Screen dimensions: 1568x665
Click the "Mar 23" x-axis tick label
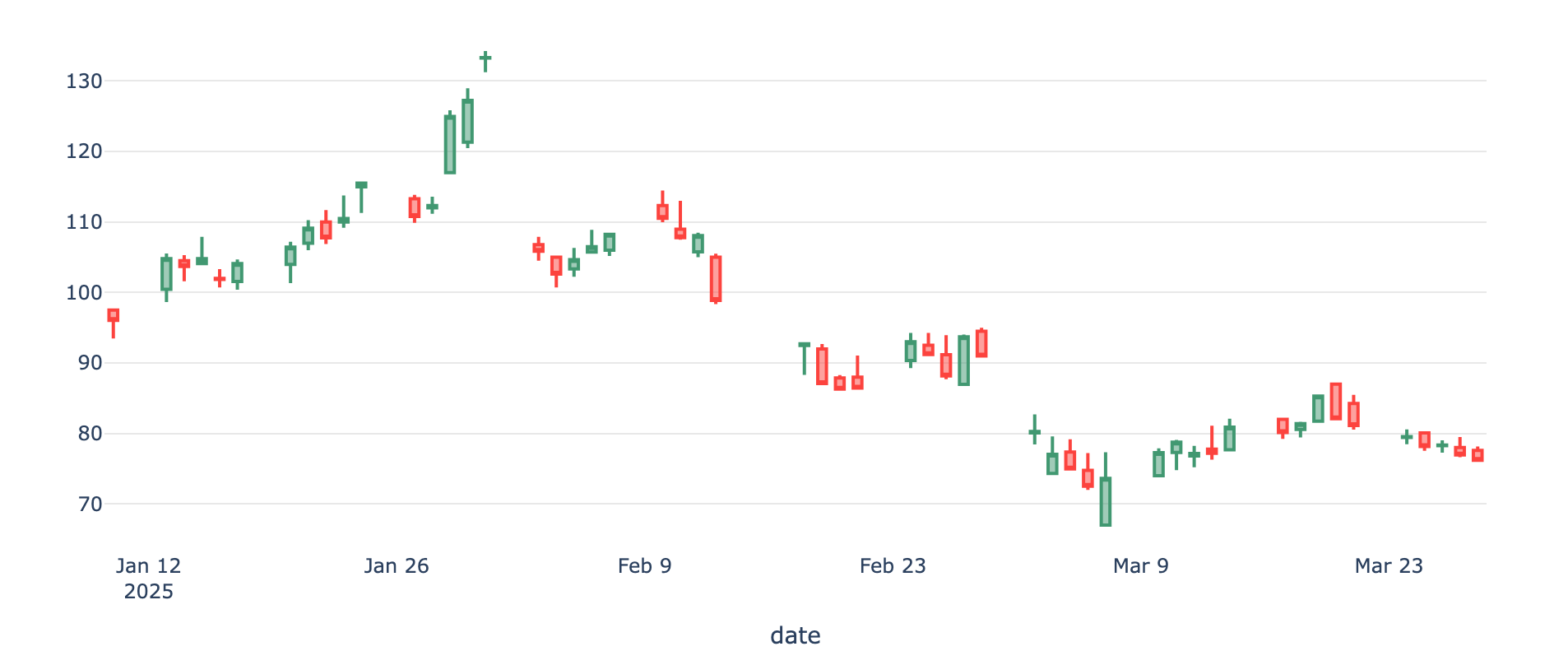point(1389,566)
